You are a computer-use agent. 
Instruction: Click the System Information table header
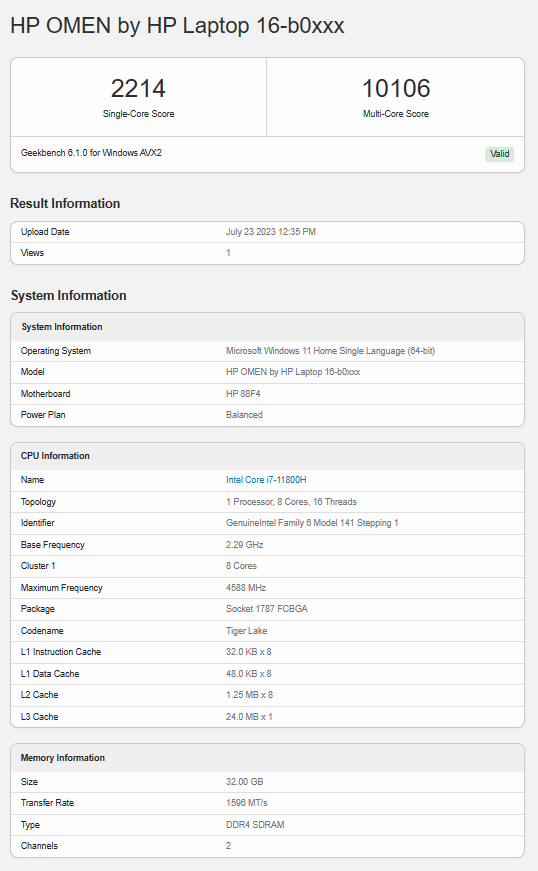point(267,327)
